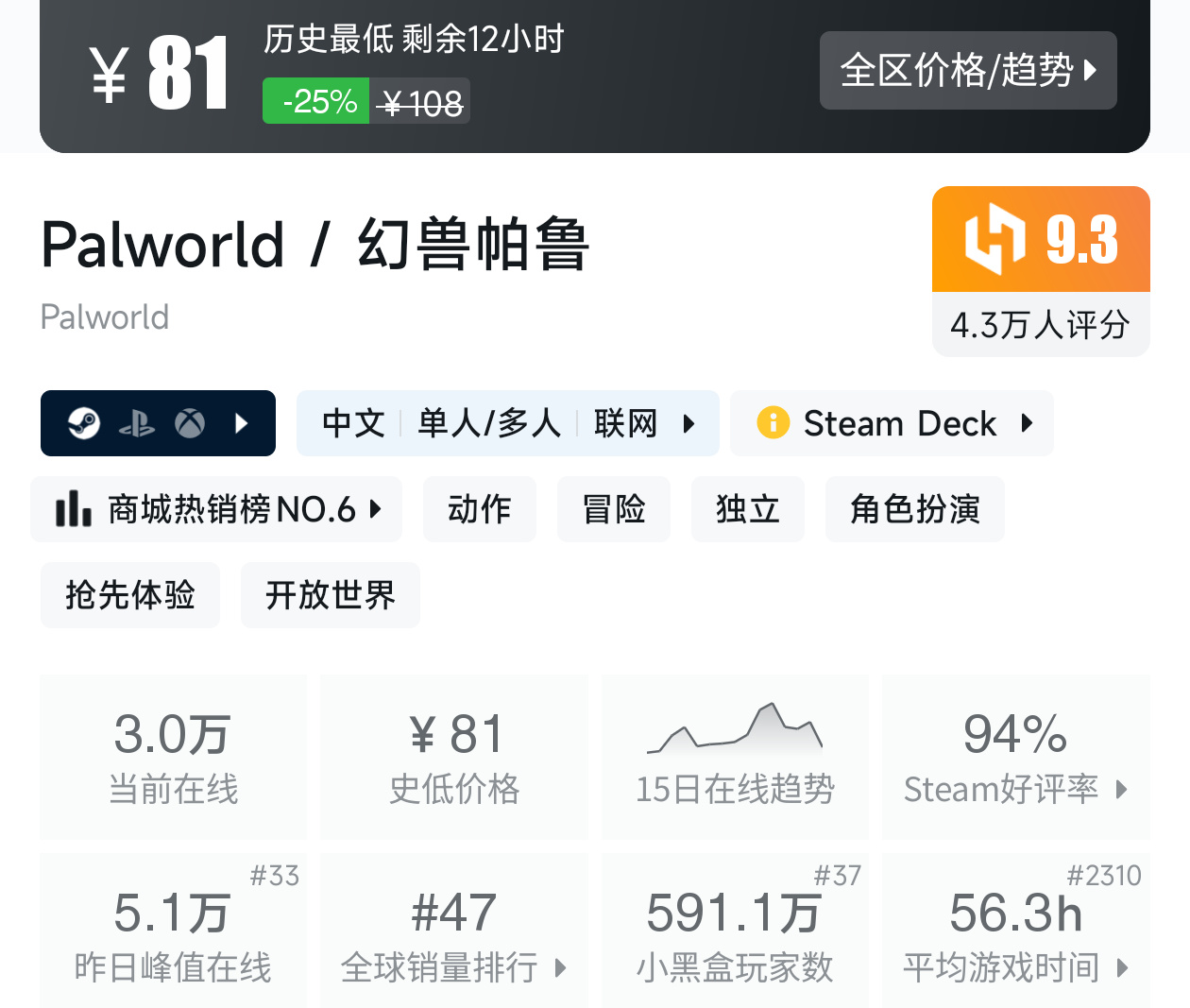Click the -25% discount badge

pos(316,101)
